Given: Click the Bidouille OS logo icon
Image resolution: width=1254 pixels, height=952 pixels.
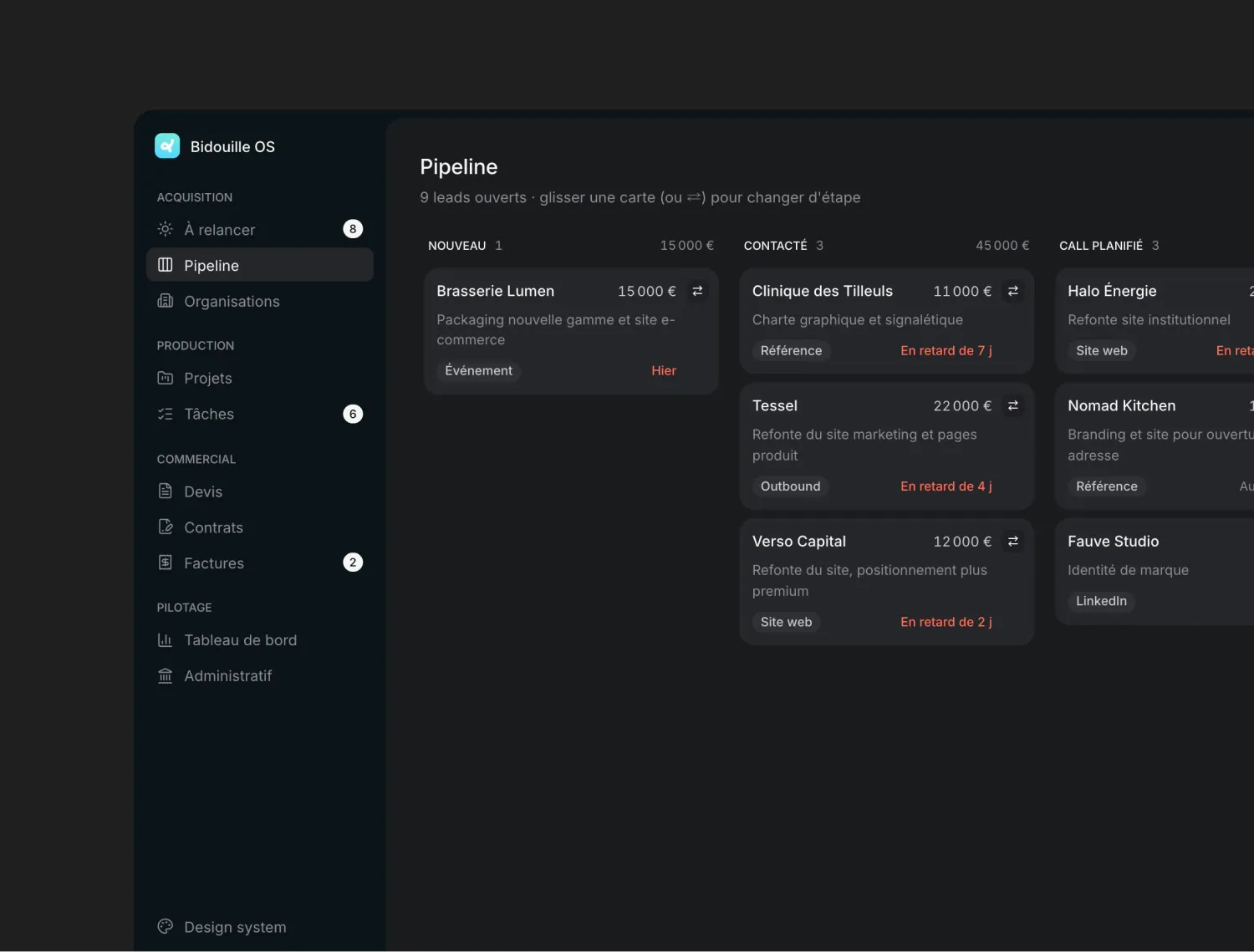Looking at the screenshot, I should (167, 146).
